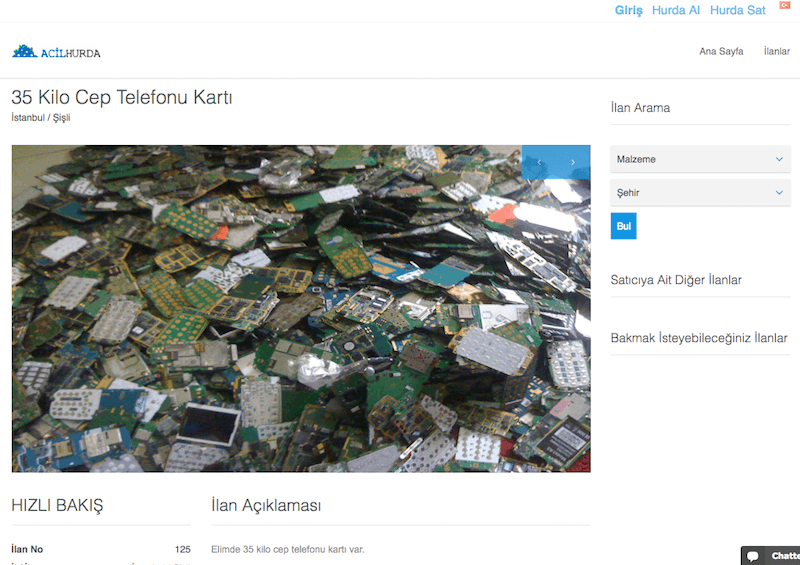Click the 'Satıcıya Ait Diğer İlanlar' heading
This screenshot has width=800, height=565.
point(676,280)
